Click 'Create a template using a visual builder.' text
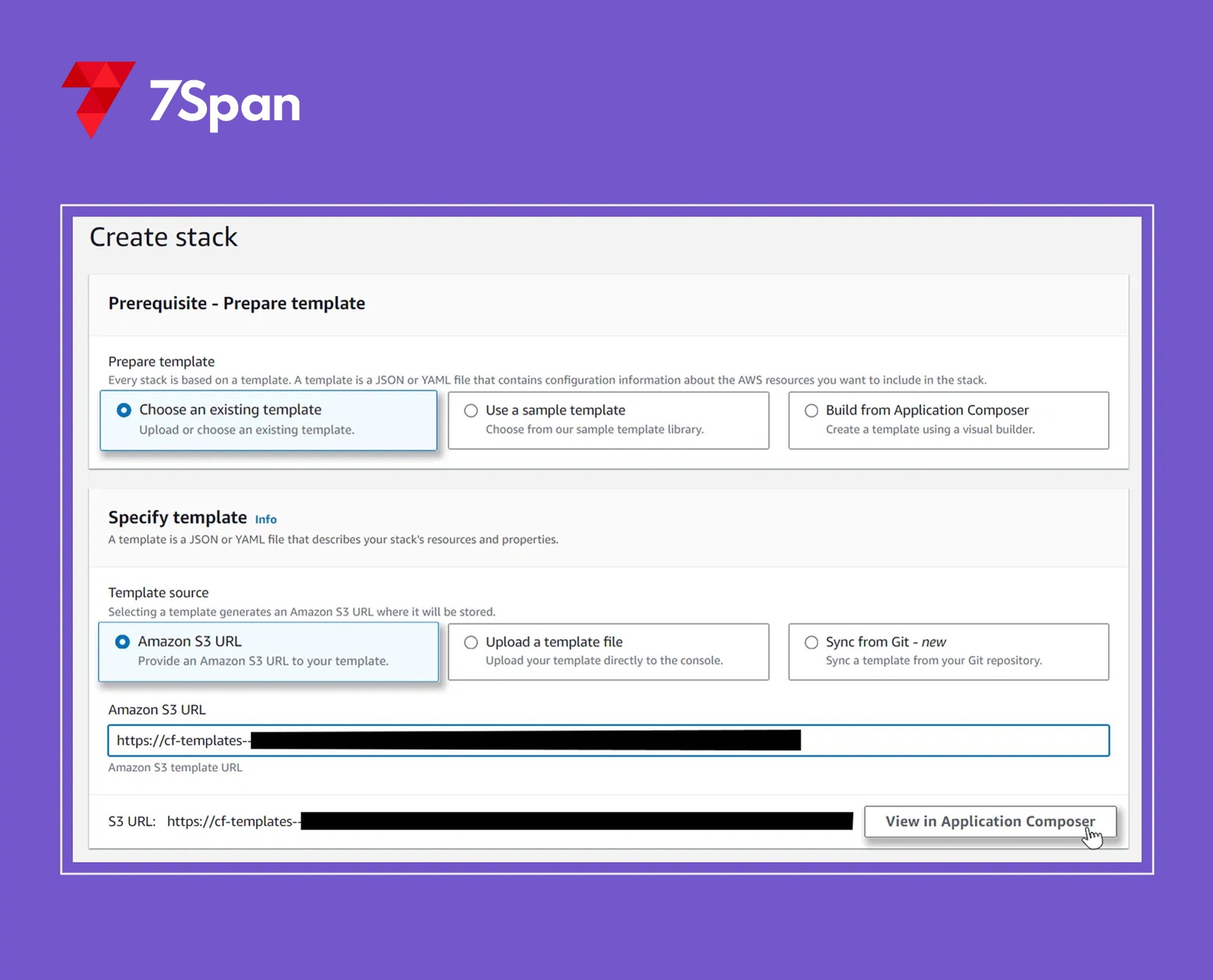Screen dimensions: 1213x980 [x=930, y=429]
